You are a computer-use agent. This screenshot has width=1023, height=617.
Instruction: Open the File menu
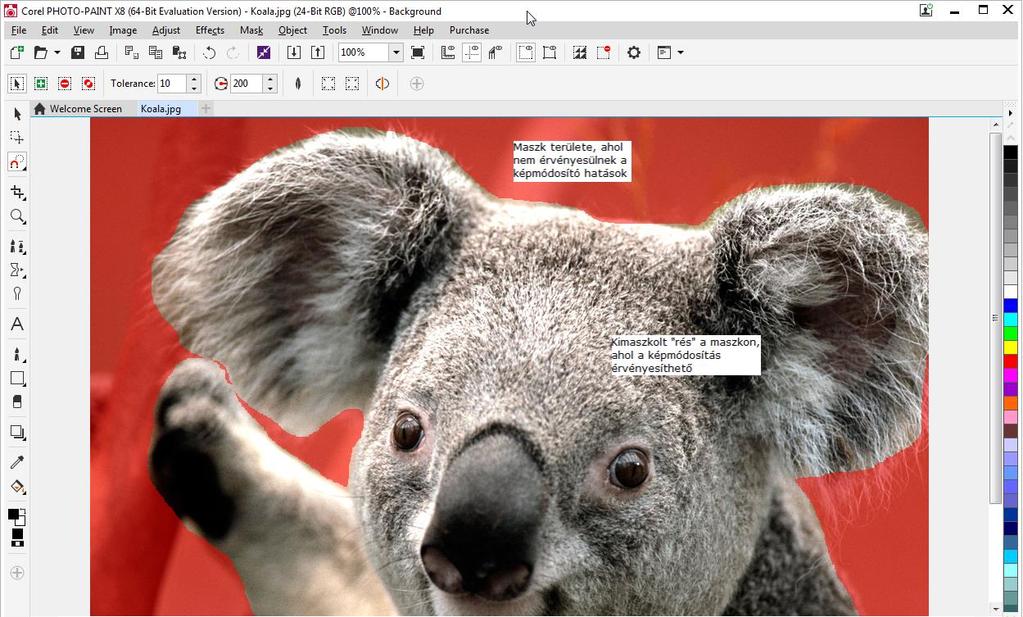[19, 30]
